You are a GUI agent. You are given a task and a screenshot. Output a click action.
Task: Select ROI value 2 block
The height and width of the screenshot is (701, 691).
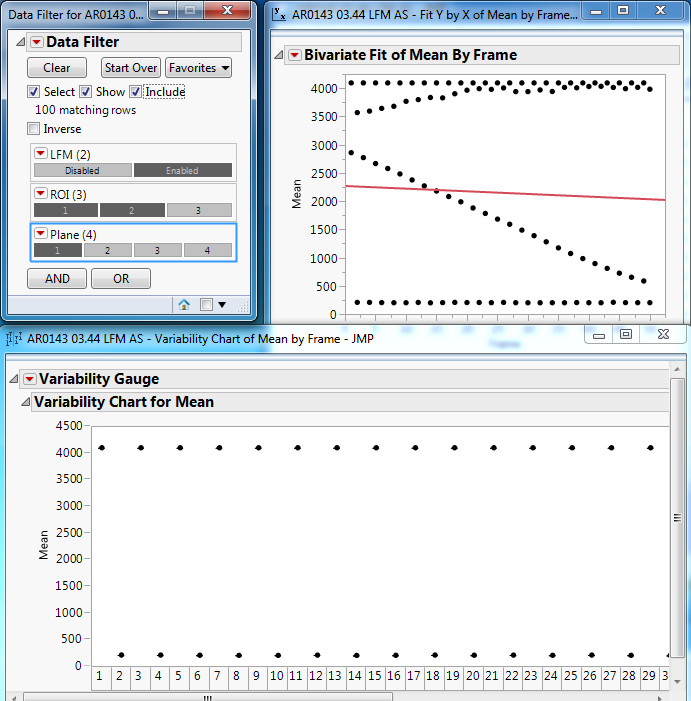[132, 210]
